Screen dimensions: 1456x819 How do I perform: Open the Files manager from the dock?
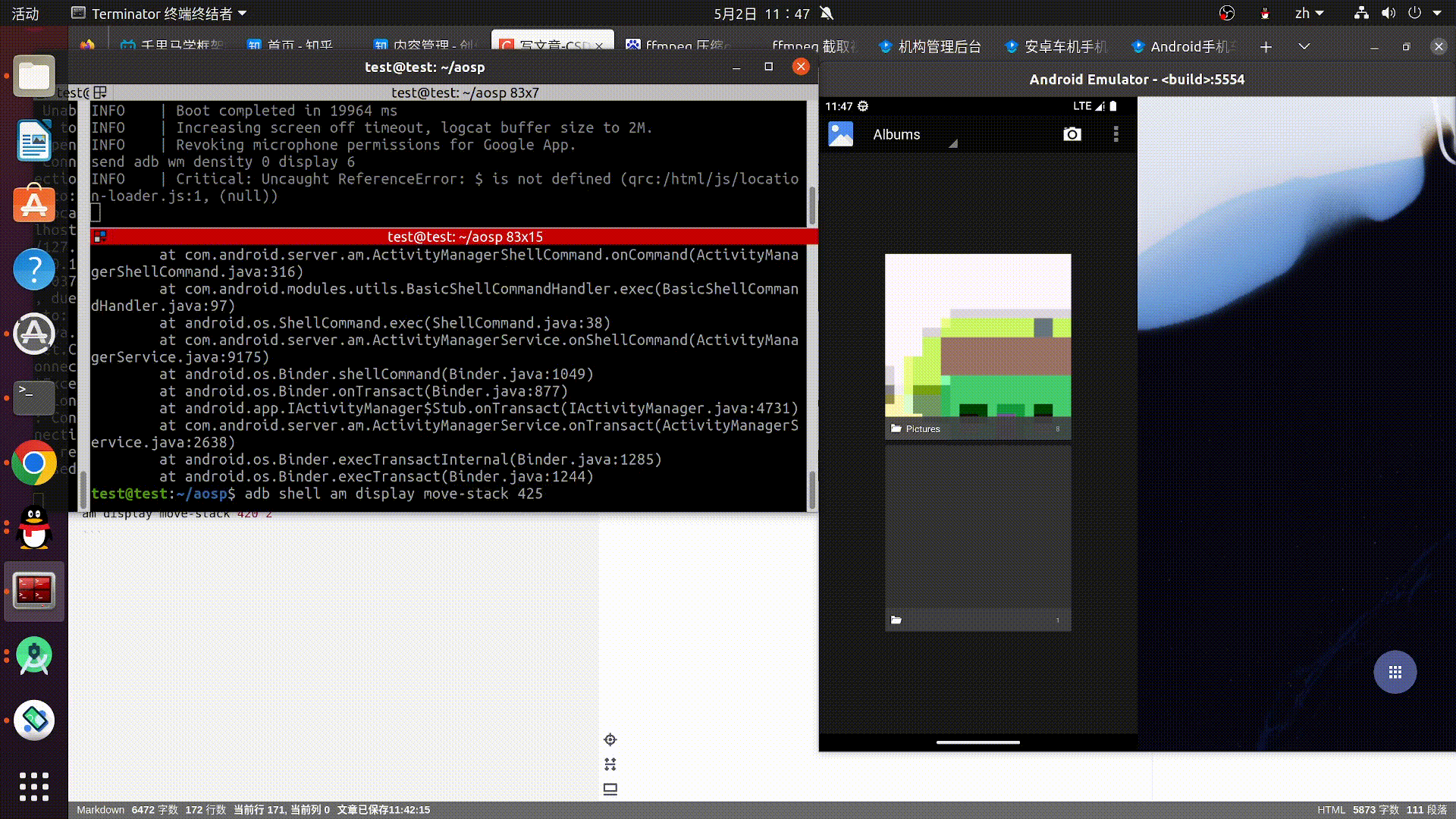click(x=33, y=75)
